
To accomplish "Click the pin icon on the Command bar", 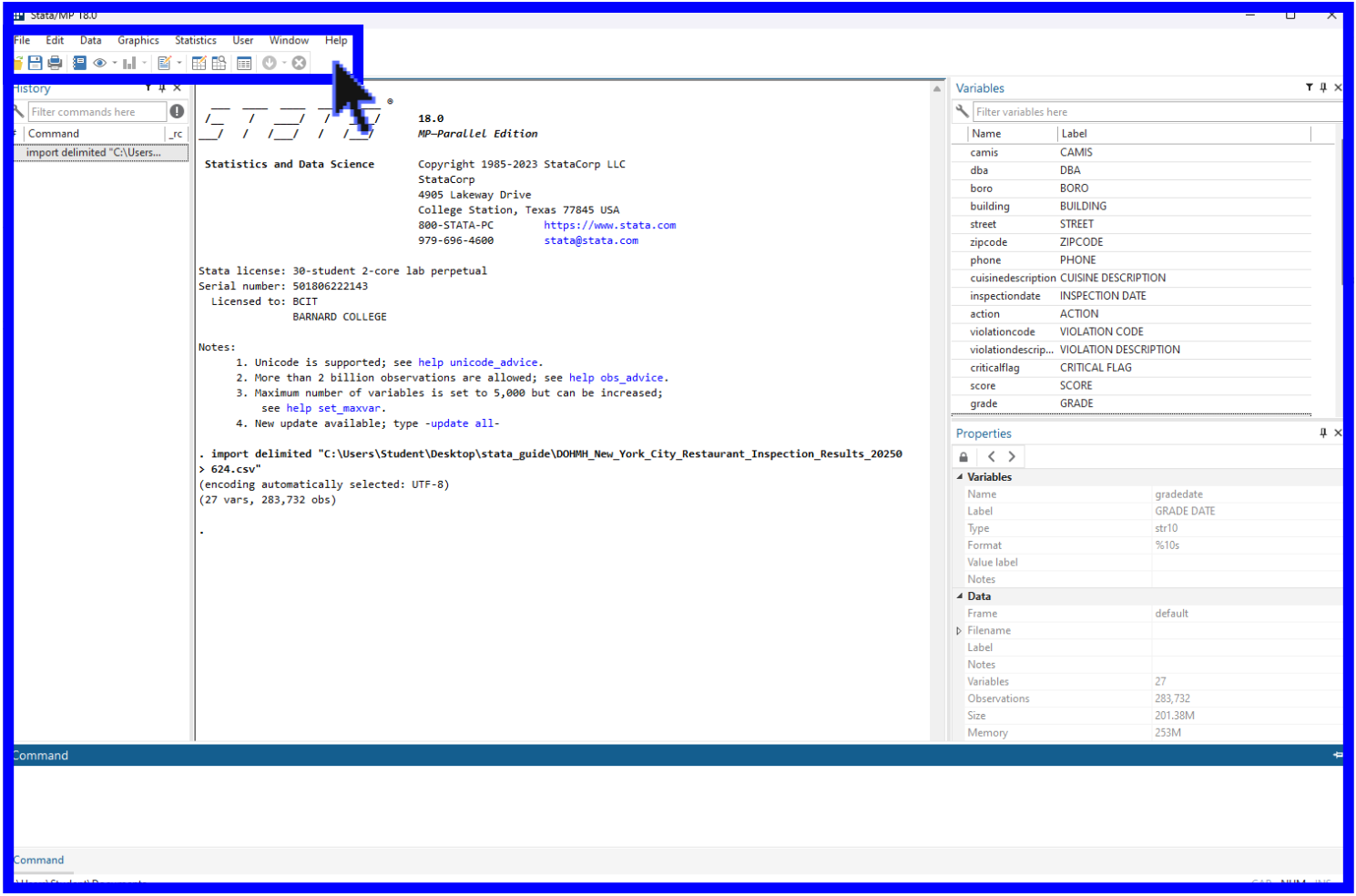I will click(1337, 755).
